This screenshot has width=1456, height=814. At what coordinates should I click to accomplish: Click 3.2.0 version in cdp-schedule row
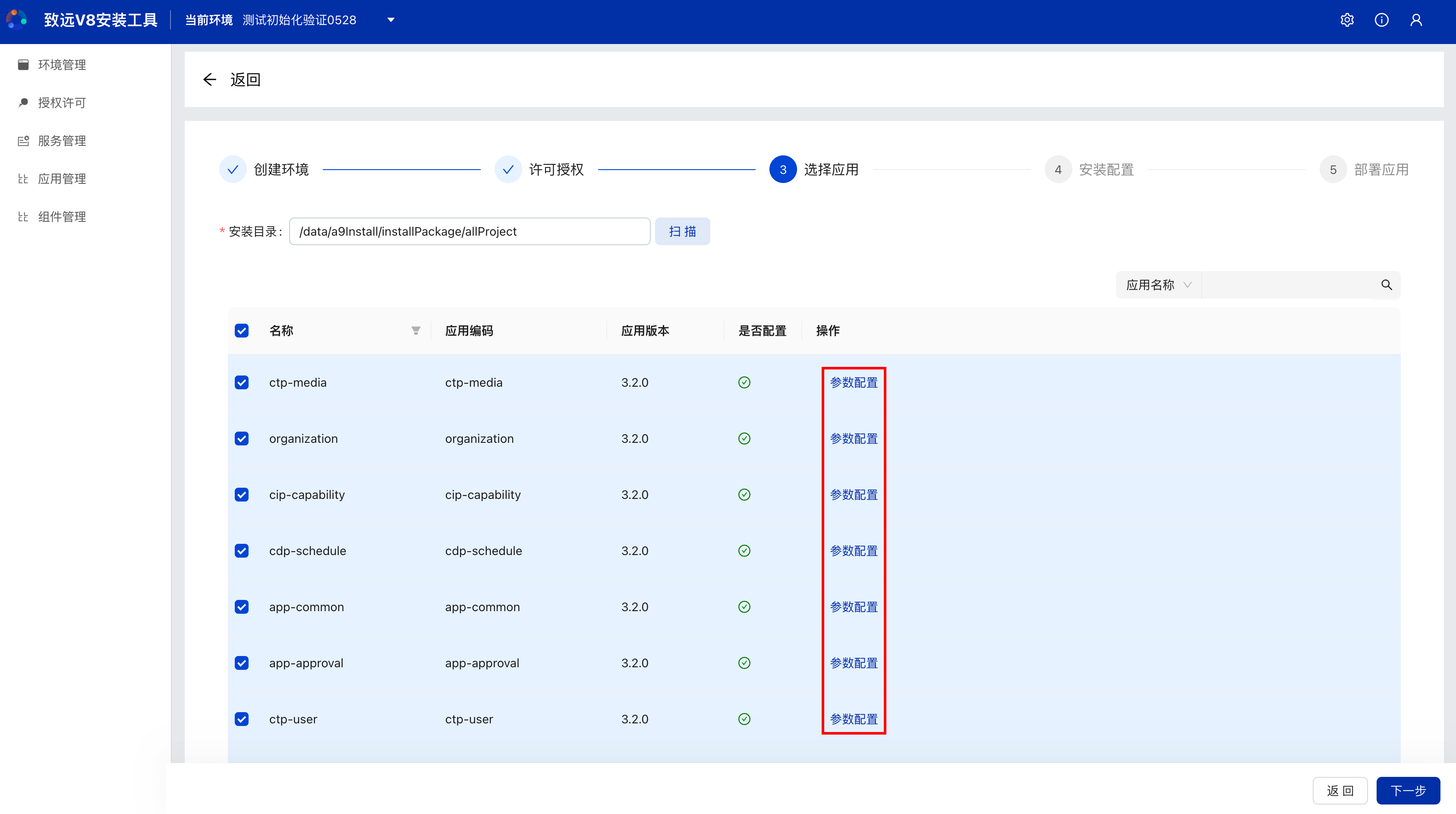click(635, 551)
